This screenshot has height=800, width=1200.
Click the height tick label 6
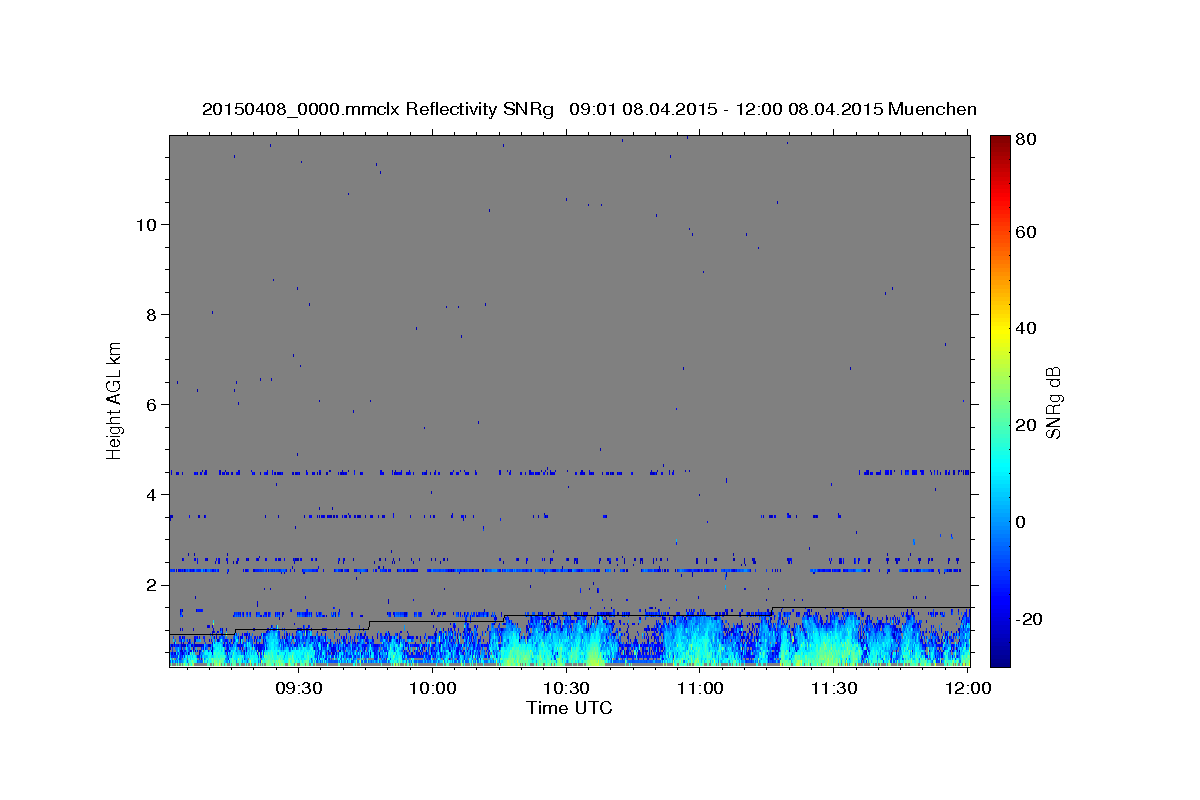[x=150, y=404]
